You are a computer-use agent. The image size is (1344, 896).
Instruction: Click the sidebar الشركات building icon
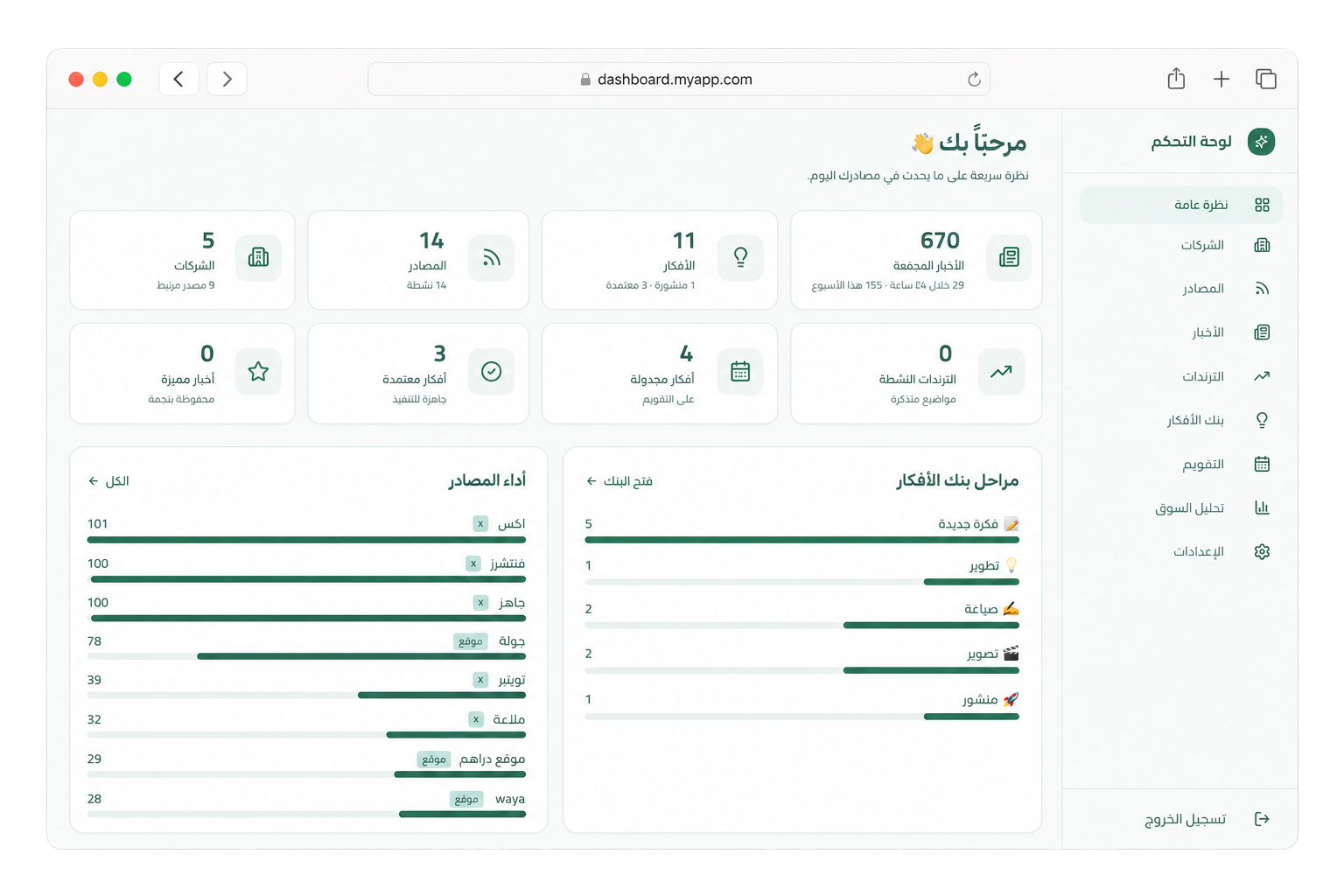(x=1262, y=245)
